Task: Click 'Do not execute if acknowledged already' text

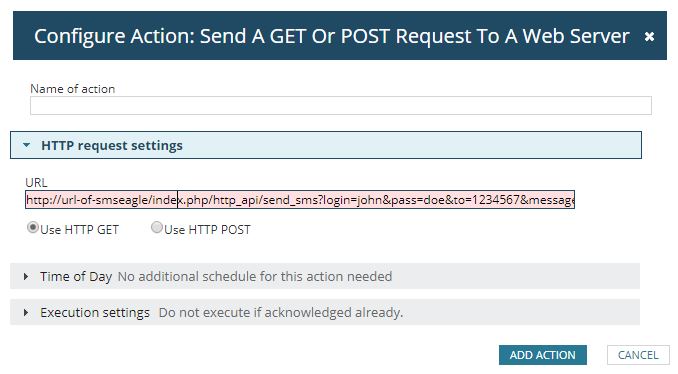Action: (281, 312)
